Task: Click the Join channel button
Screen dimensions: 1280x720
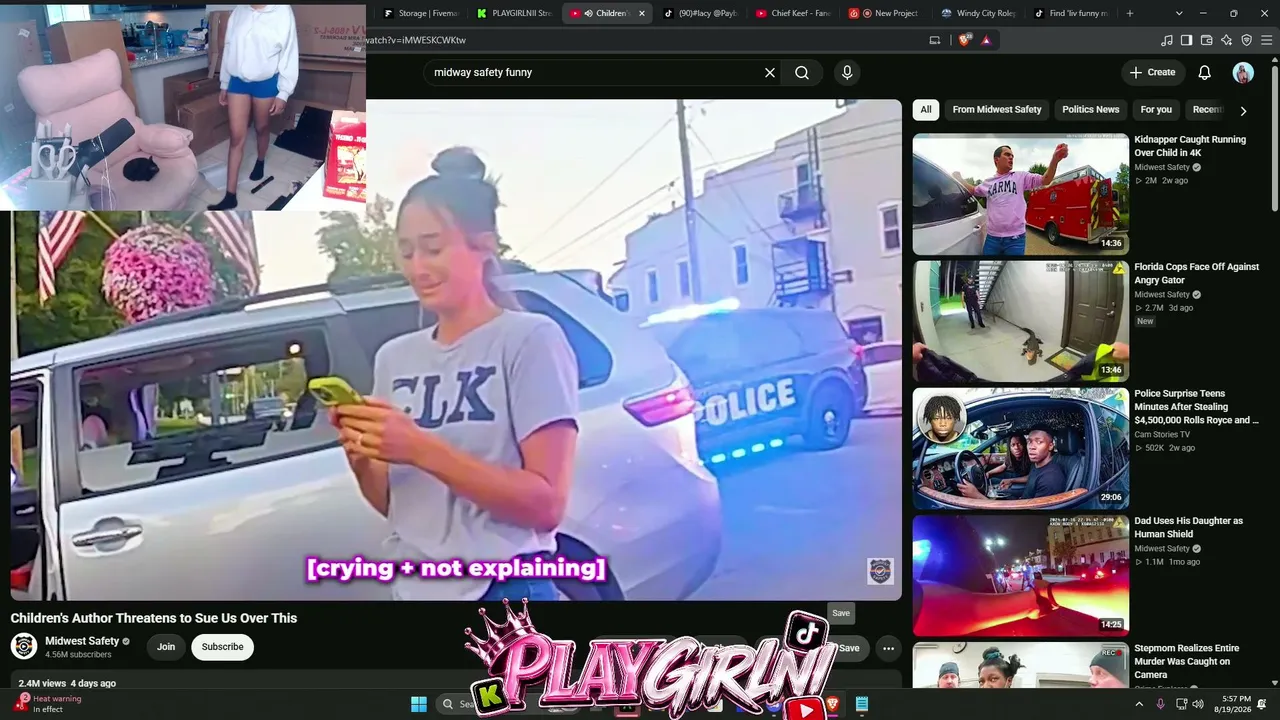Action: pos(166,647)
